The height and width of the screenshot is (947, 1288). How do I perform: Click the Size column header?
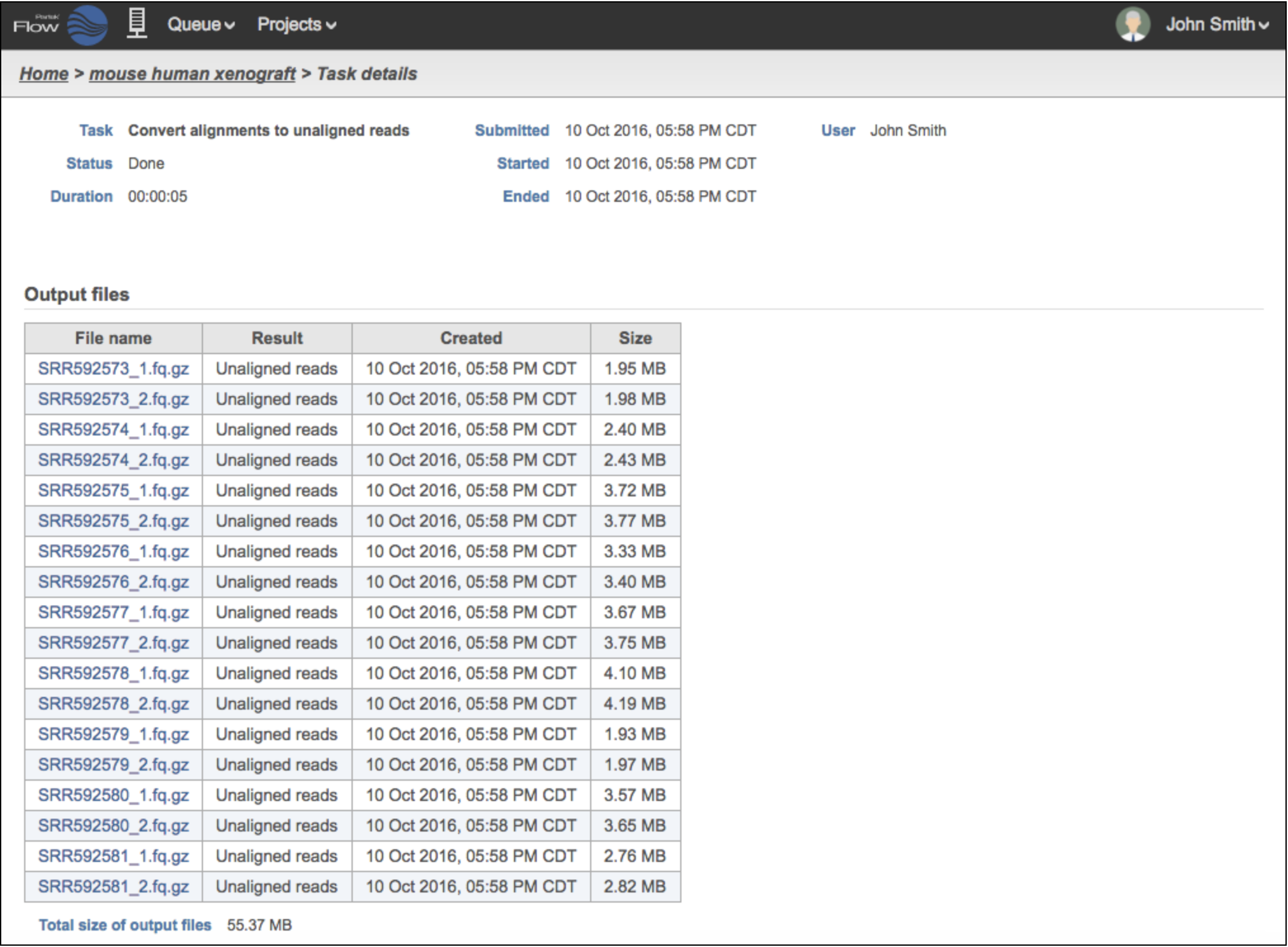(635, 338)
